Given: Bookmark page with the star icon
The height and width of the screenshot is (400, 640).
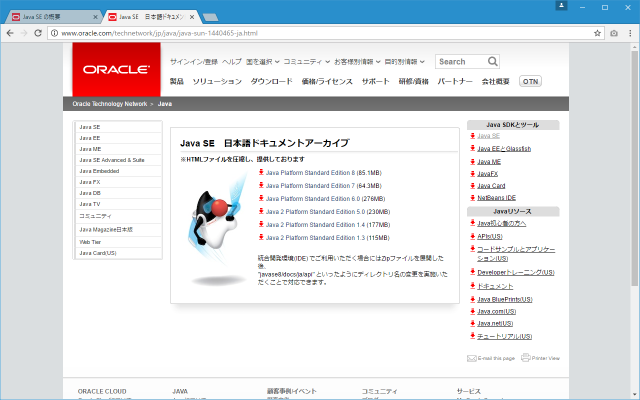Looking at the screenshot, I should [597, 33].
